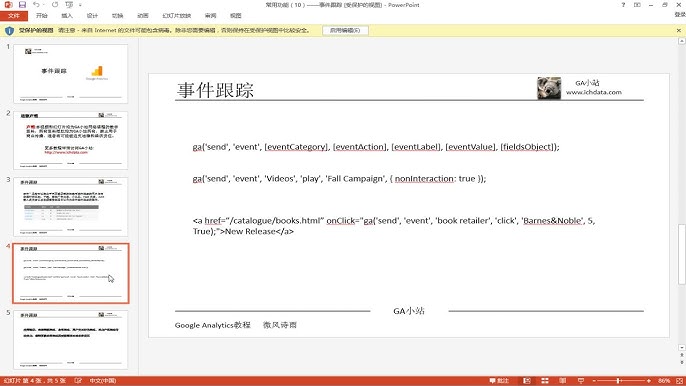Click the 启用编辑 (Enable Editing) button
Image resolution: width=686 pixels, height=386 pixels.
coord(345,31)
